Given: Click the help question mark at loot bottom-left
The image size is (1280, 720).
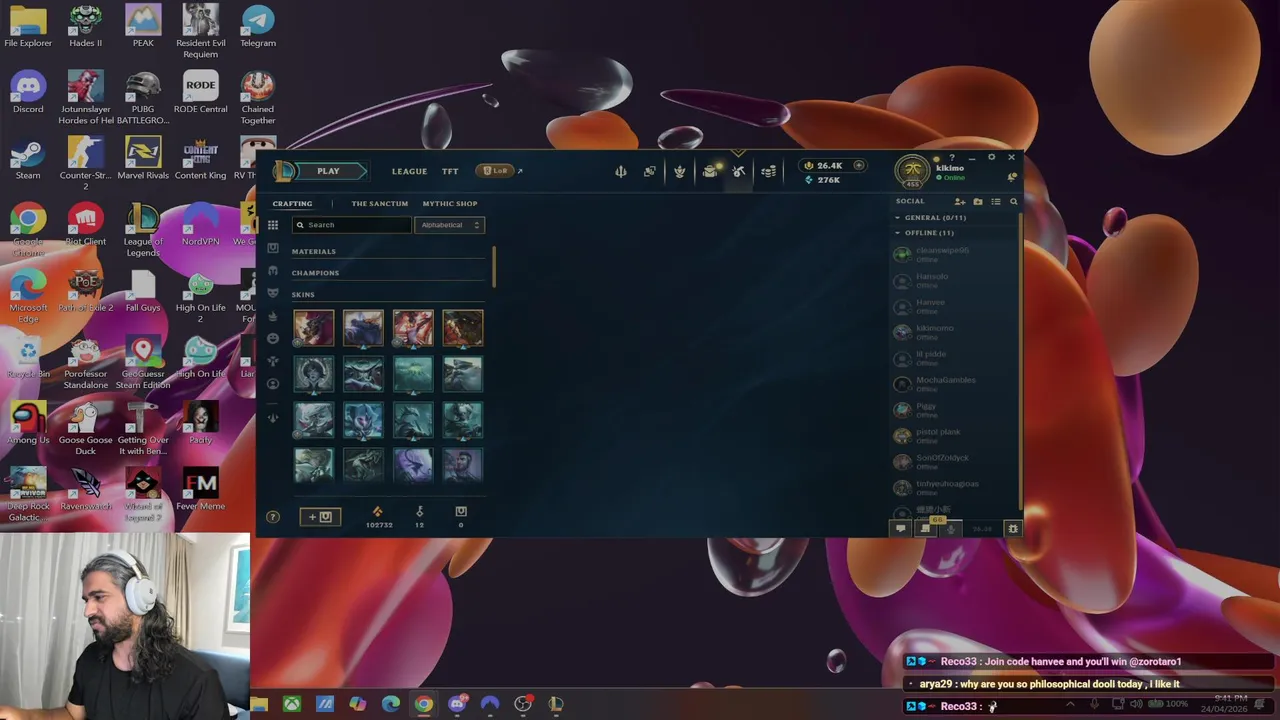Looking at the screenshot, I should (273, 517).
